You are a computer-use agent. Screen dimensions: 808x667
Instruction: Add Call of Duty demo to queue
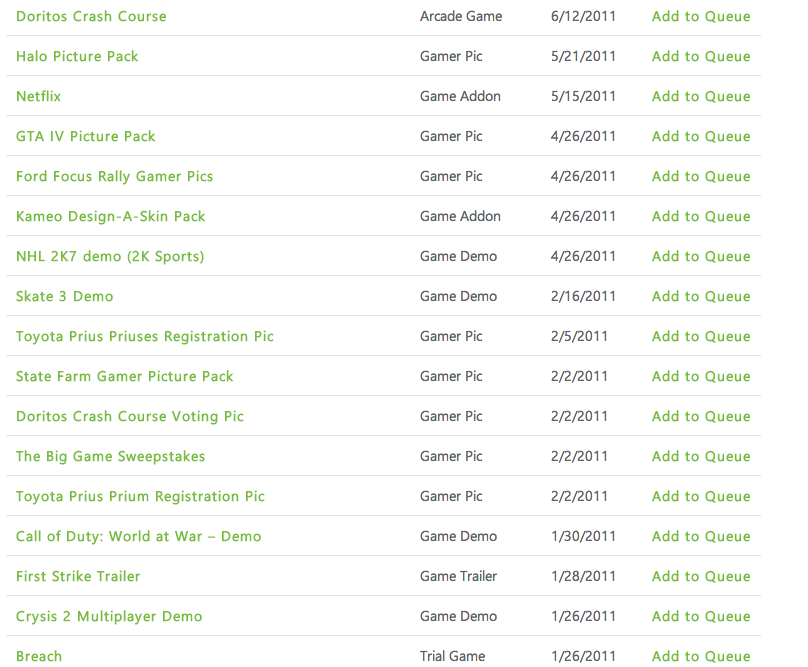pos(701,537)
